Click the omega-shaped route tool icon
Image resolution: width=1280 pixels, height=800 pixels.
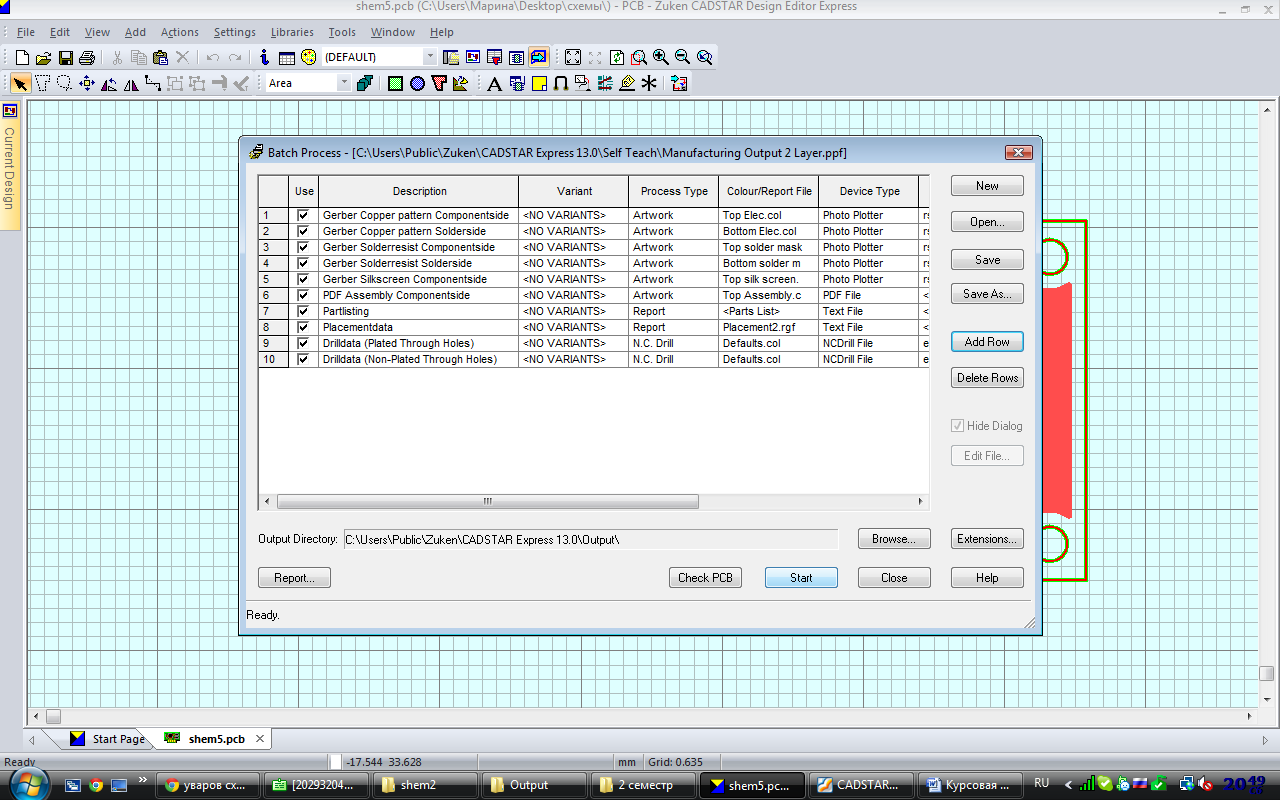(x=561, y=83)
